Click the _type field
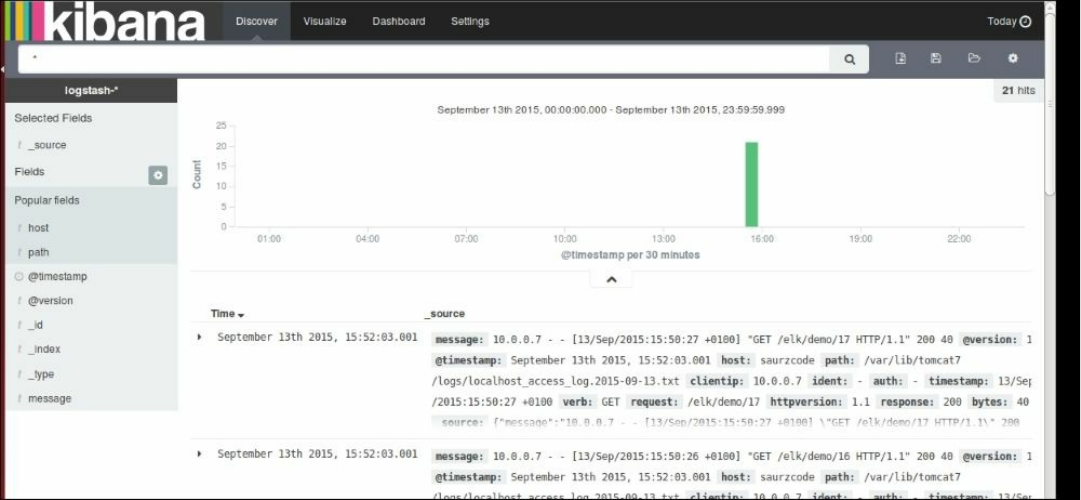 pos(41,374)
